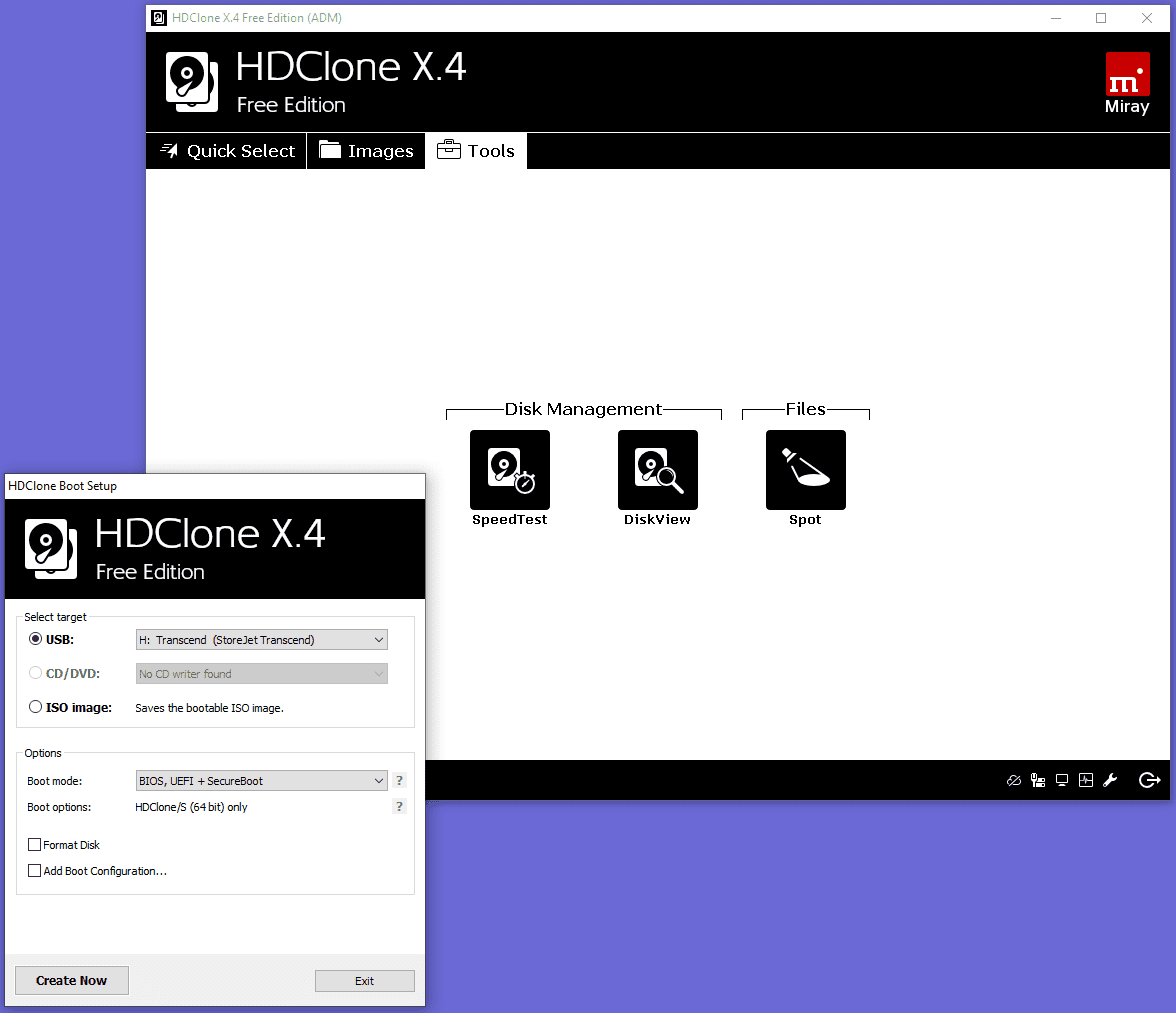This screenshot has height=1013, width=1176.
Task: Click the Miray logo
Action: 1127,83
